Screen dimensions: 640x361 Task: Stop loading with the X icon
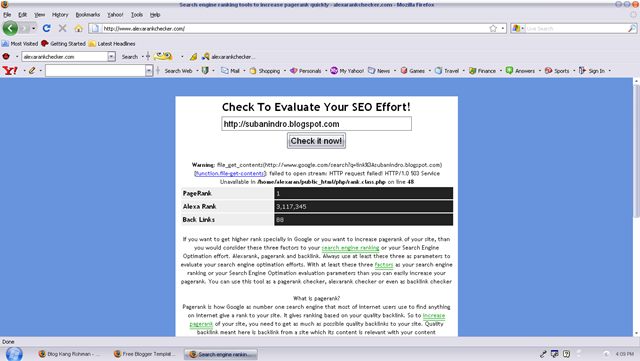tap(62, 28)
